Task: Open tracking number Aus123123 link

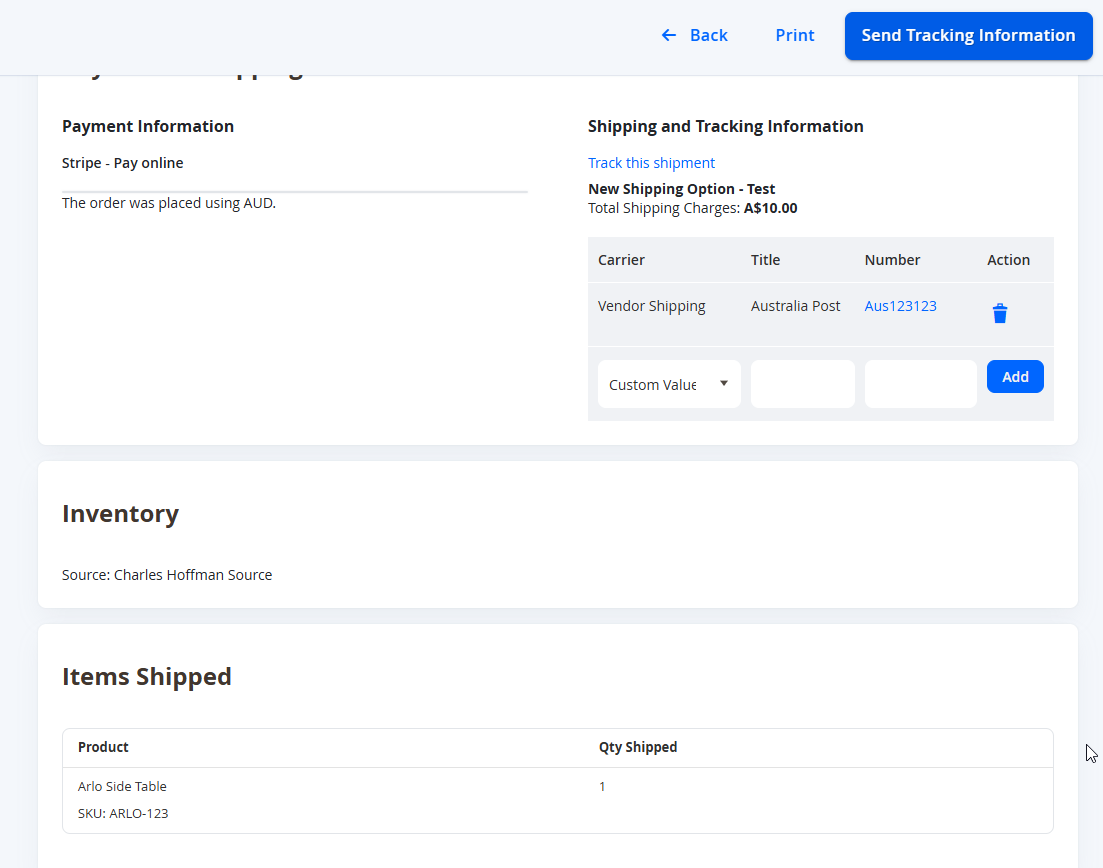Action: [900, 306]
